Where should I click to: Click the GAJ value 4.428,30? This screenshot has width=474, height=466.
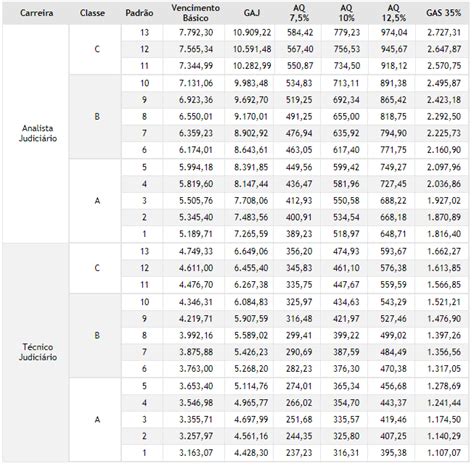(x=251, y=453)
